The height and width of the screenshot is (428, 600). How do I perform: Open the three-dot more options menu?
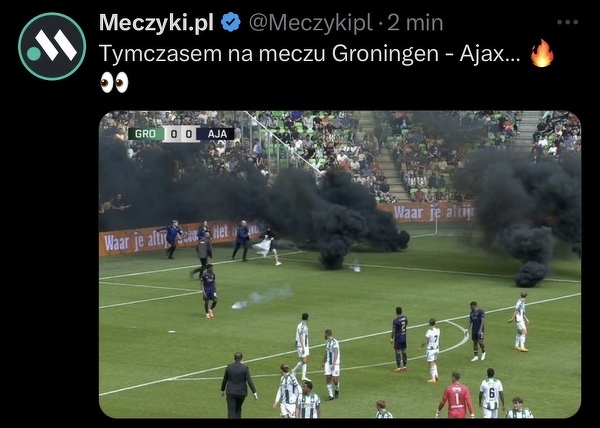(x=567, y=22)
